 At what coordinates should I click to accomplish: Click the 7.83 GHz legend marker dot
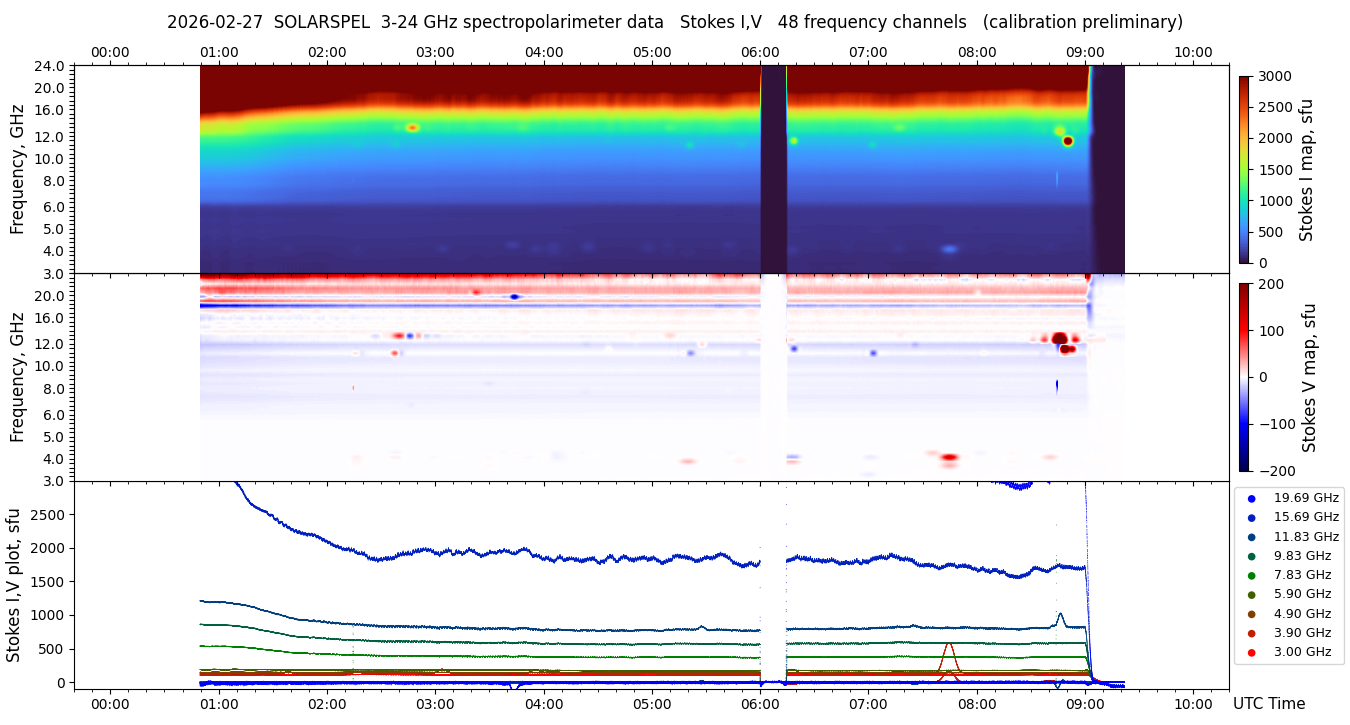[x=1251, y=575]
